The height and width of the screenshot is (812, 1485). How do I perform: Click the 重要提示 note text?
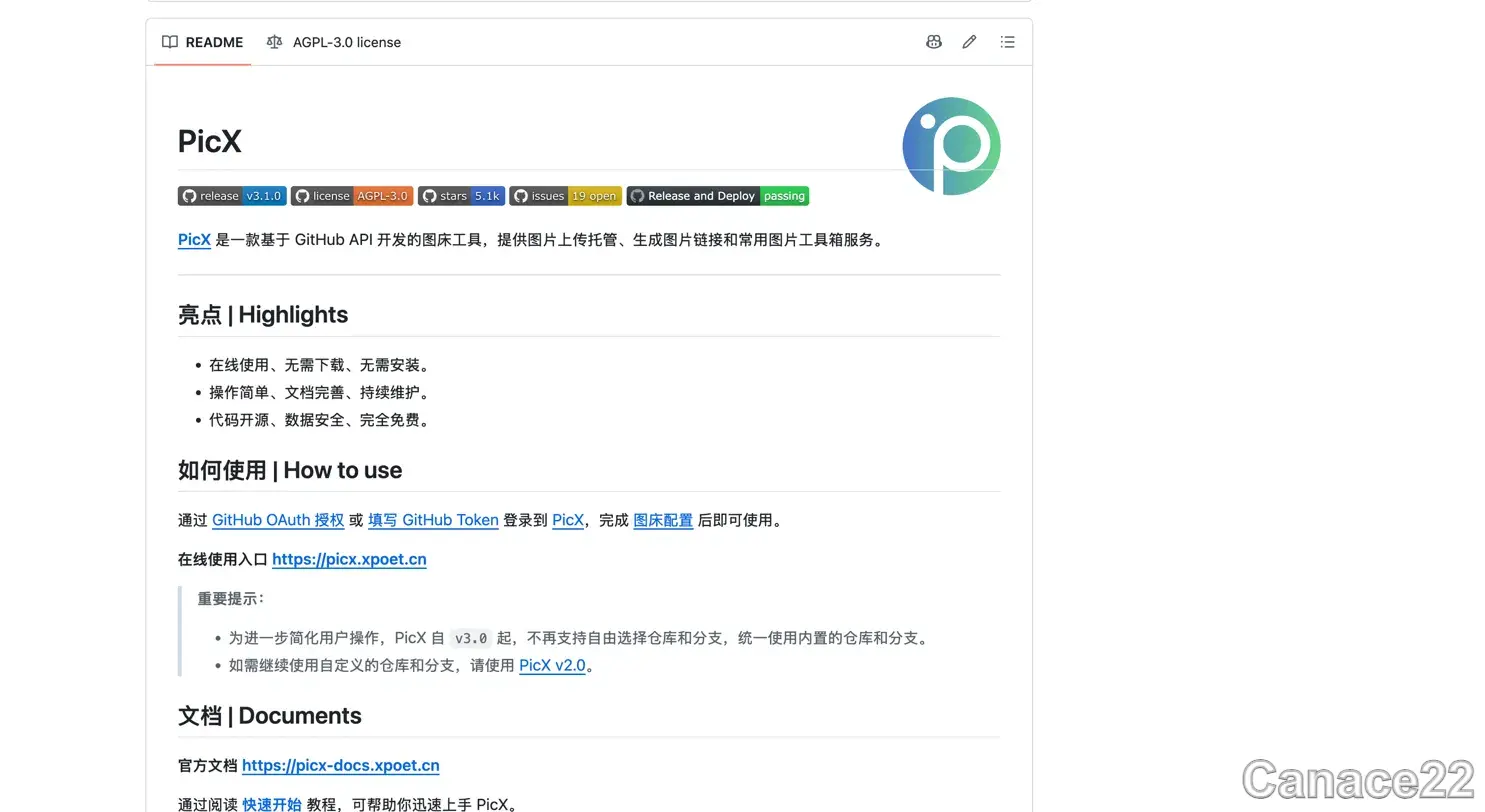click(231, 599)
